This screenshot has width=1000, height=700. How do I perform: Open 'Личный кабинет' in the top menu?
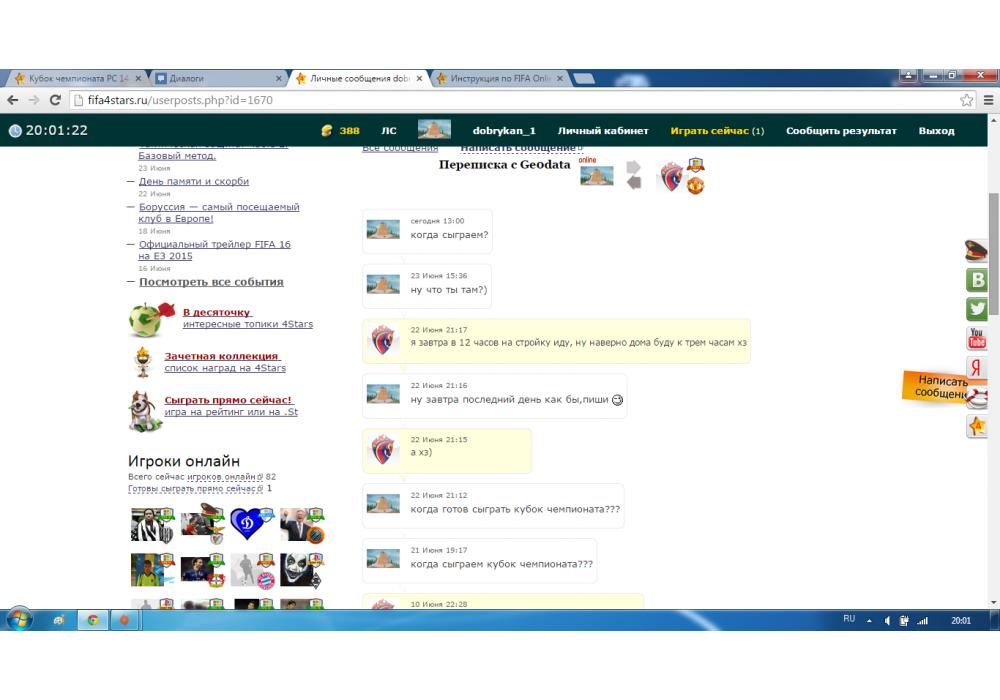click(x=603, y=131)
